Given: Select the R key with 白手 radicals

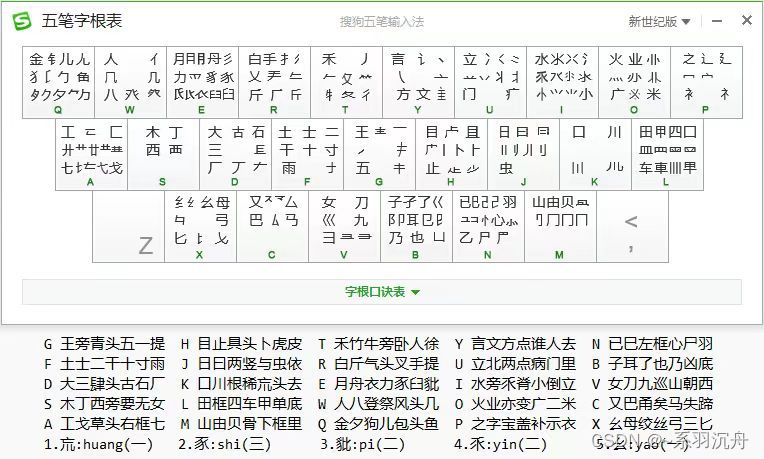Looking at the screenshot, I should [274, 82].
